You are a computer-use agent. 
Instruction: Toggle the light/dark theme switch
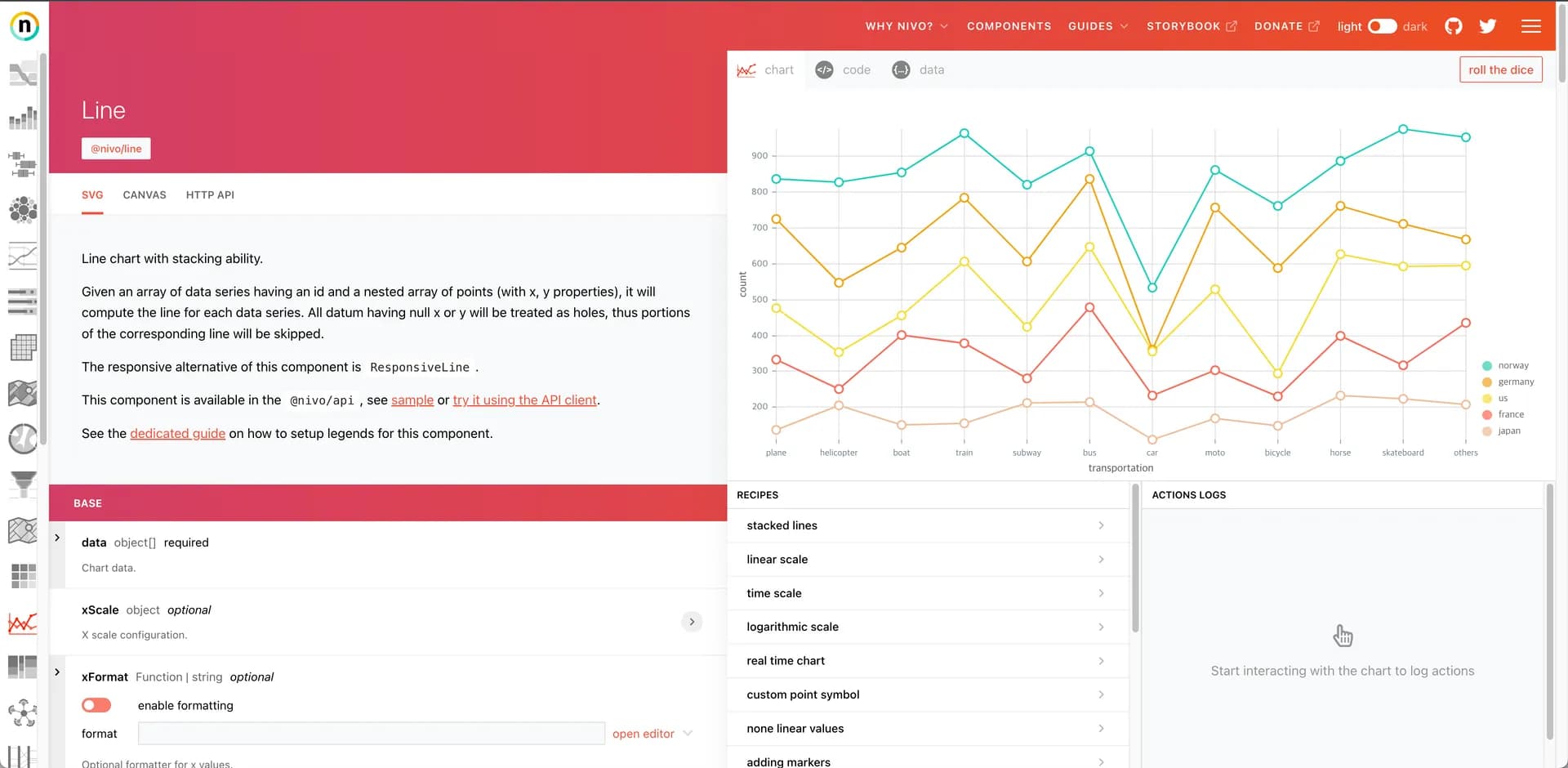tap(1382, 26)
